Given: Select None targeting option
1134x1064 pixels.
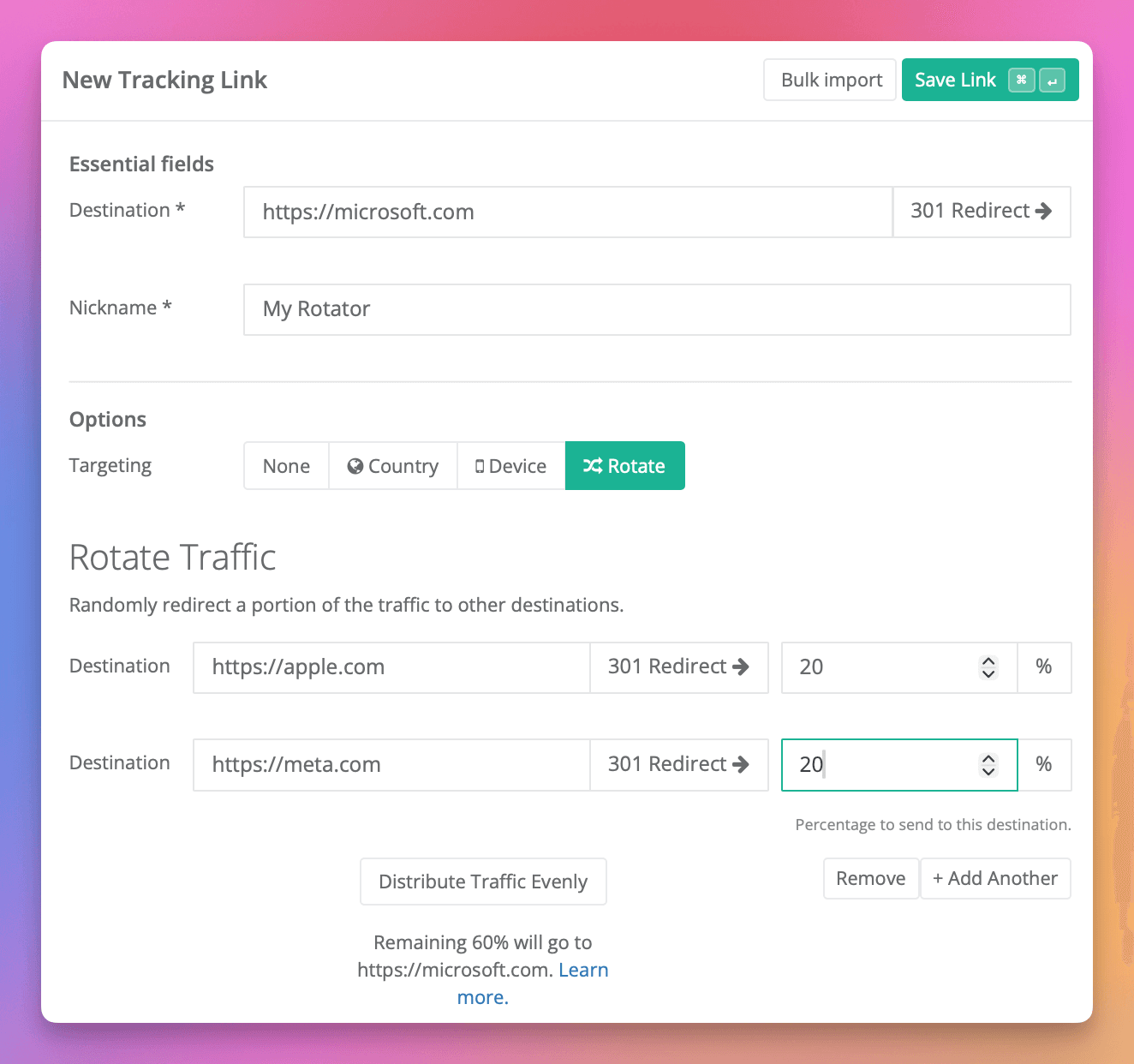Looking at the screenshot, I should 286,466.
